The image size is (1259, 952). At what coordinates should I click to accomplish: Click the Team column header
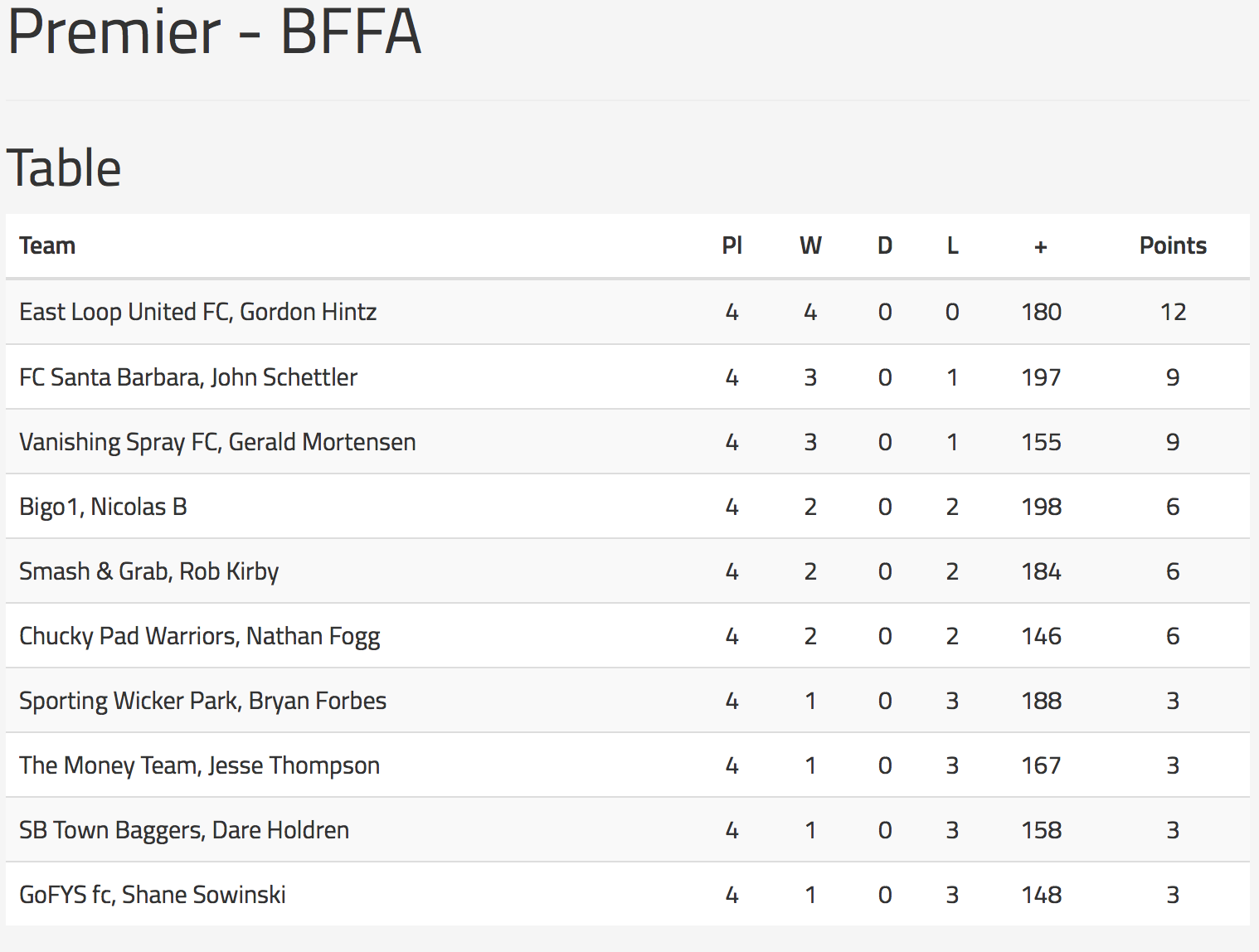(47, 245)
